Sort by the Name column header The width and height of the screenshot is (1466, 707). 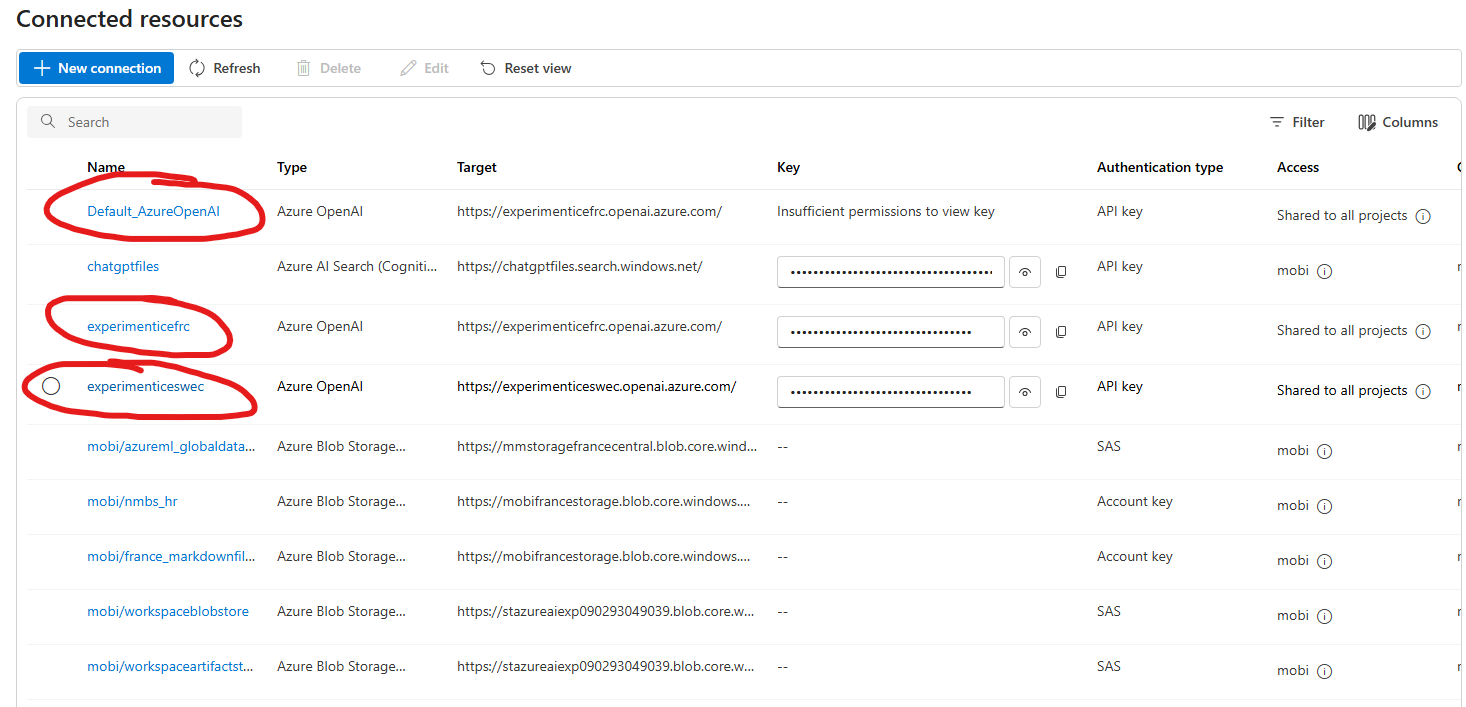pyautogui.click(x=106, y=167)
